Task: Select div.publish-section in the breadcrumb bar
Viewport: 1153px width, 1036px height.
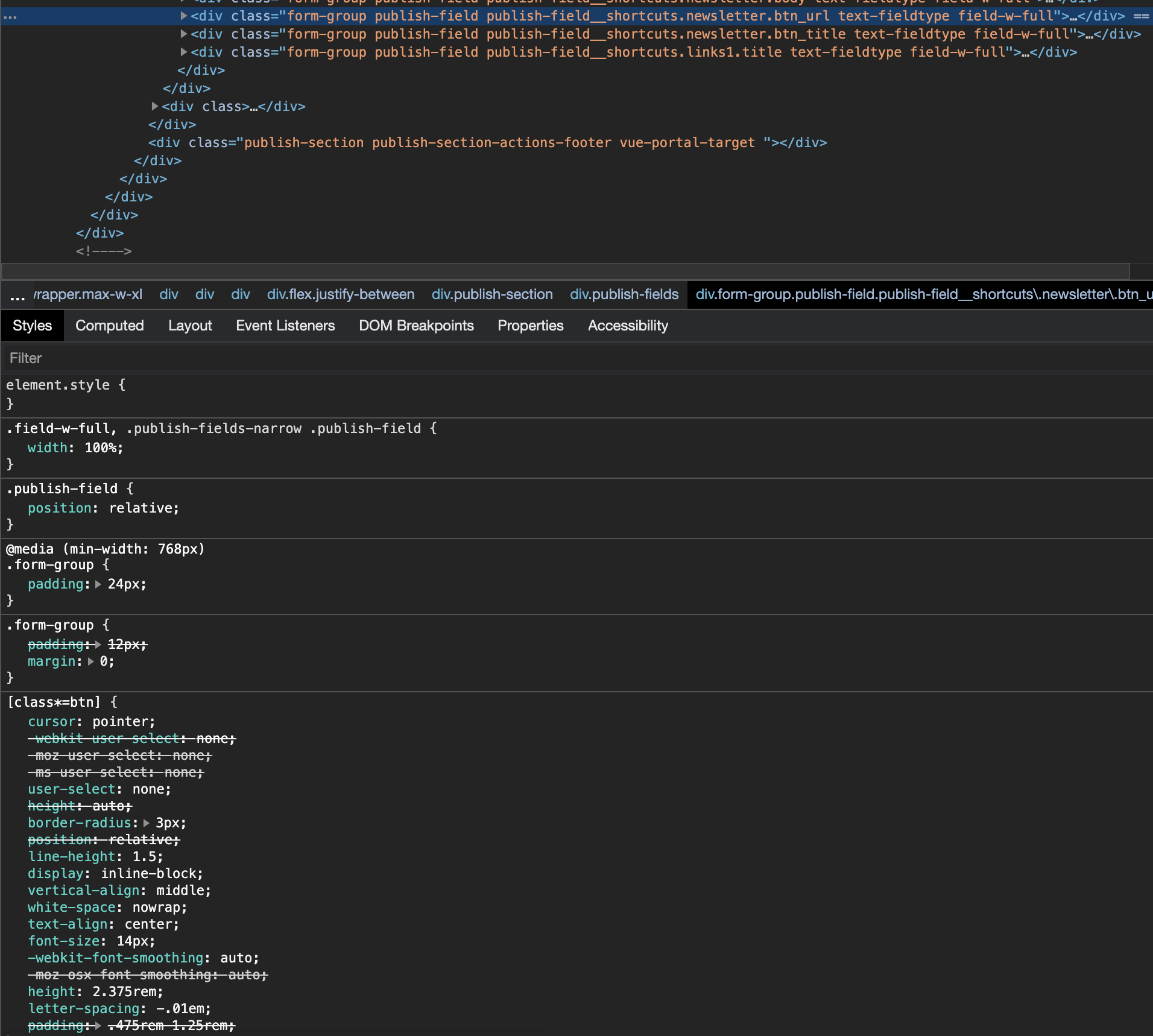Action: tap(492, 295)
